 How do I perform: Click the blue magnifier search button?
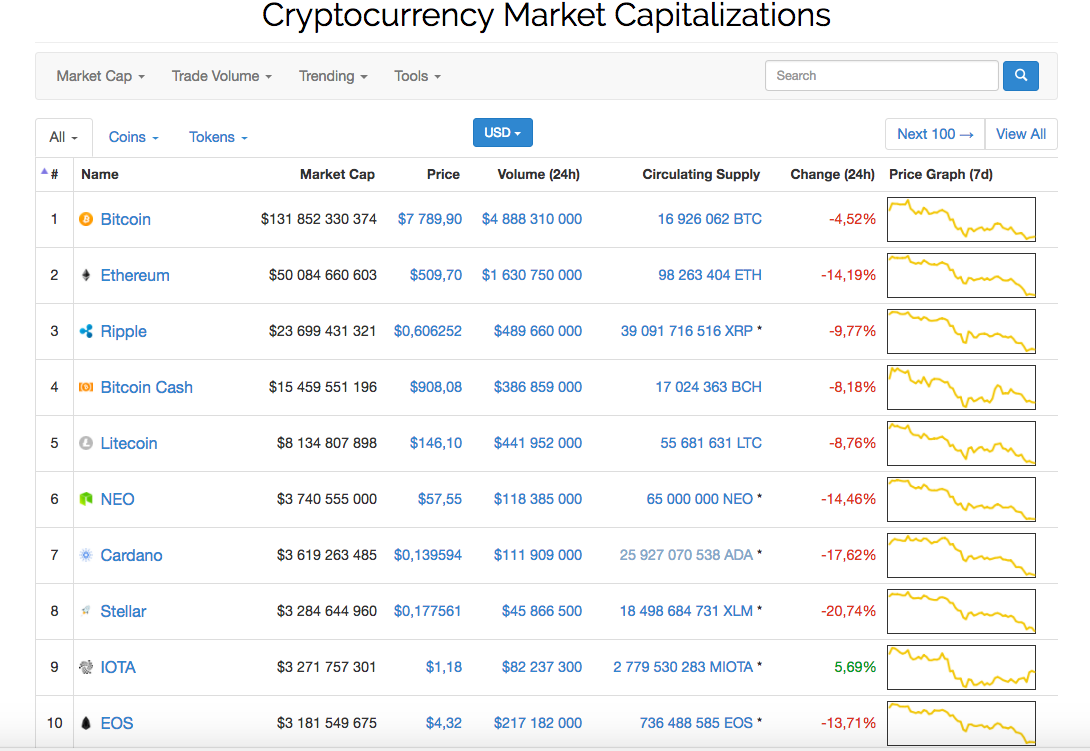(x=1021, y=76)
